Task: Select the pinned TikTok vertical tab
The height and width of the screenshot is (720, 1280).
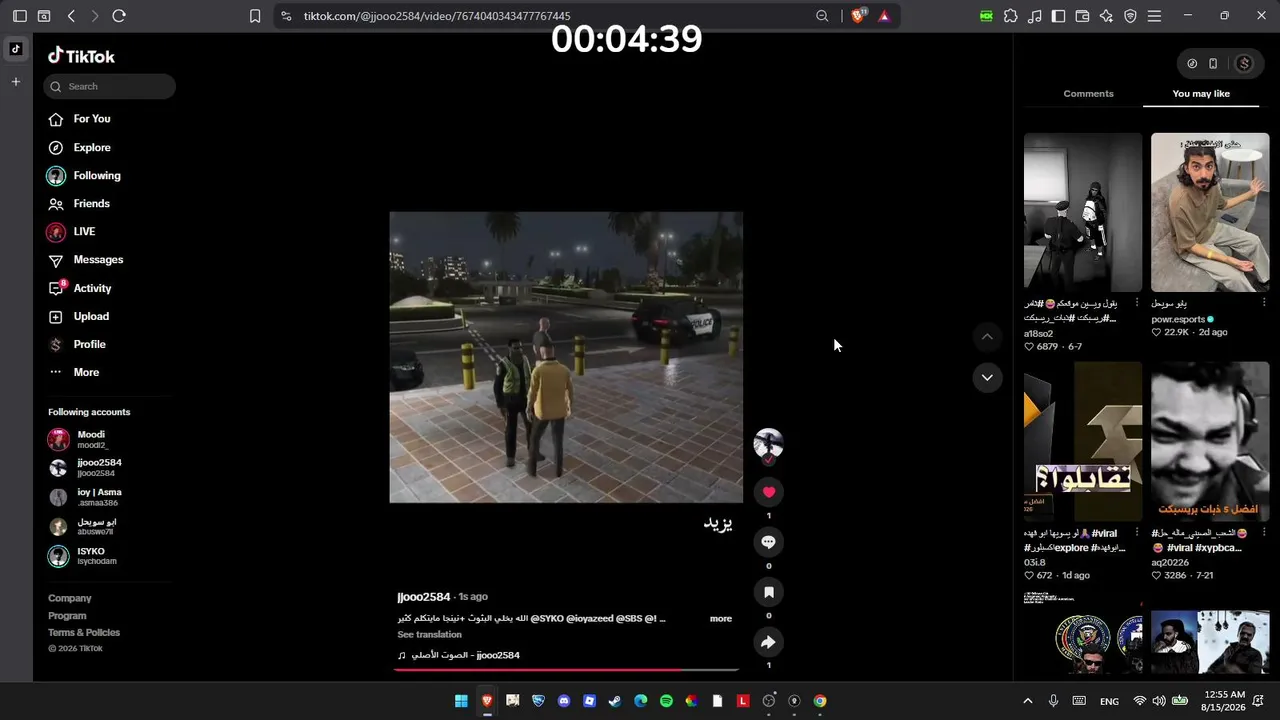Action: (x=16, y=49)
